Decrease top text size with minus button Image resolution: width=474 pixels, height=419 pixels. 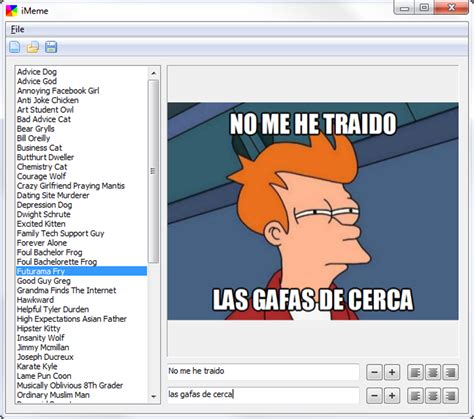pos(374,372)
